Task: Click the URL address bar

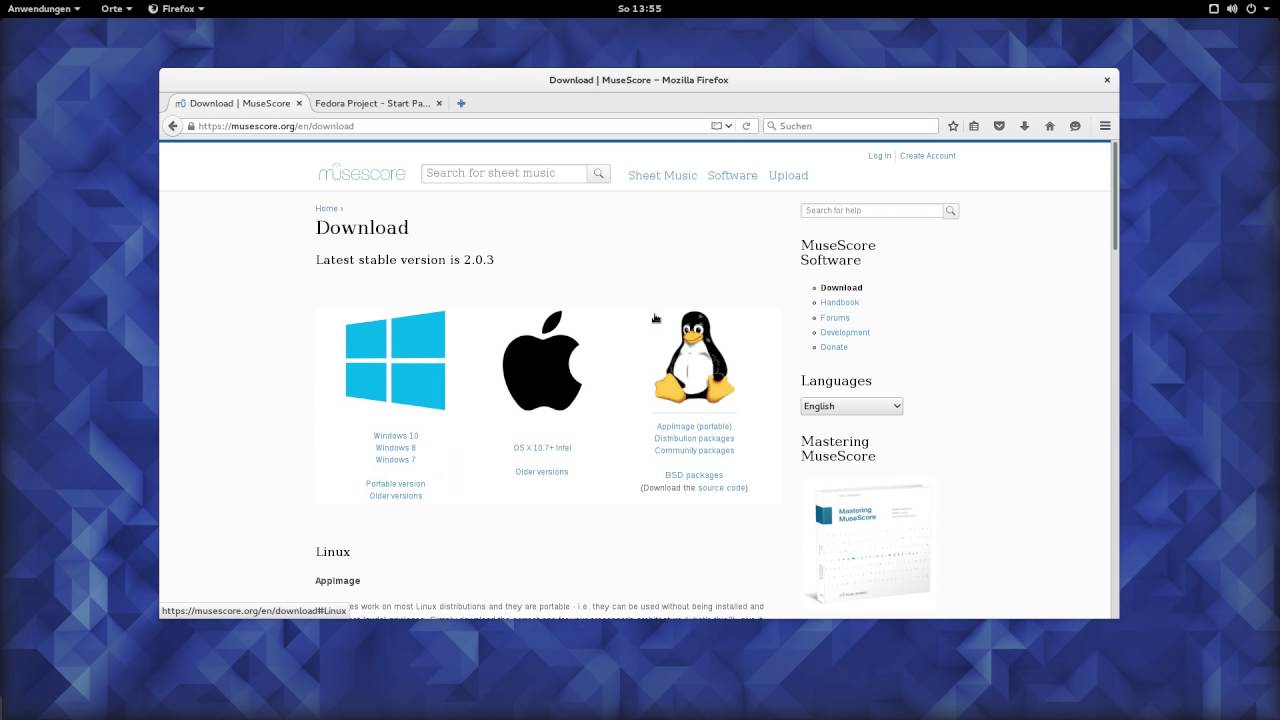Action: coord(450,126)
